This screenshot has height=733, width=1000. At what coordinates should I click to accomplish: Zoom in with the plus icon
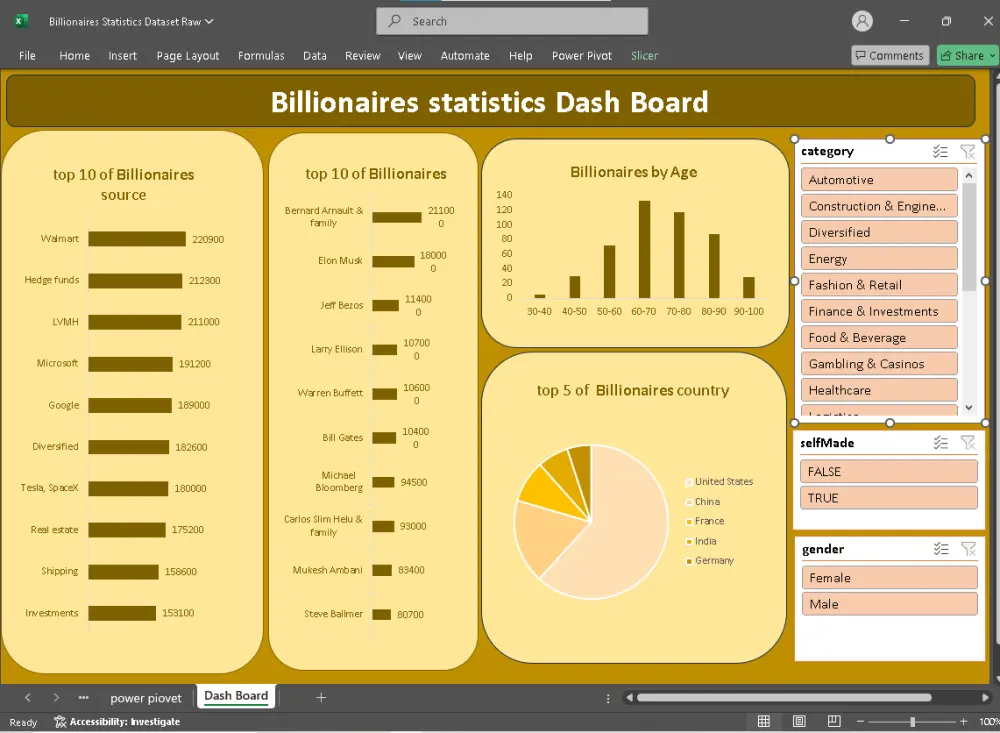coord(963,722)
